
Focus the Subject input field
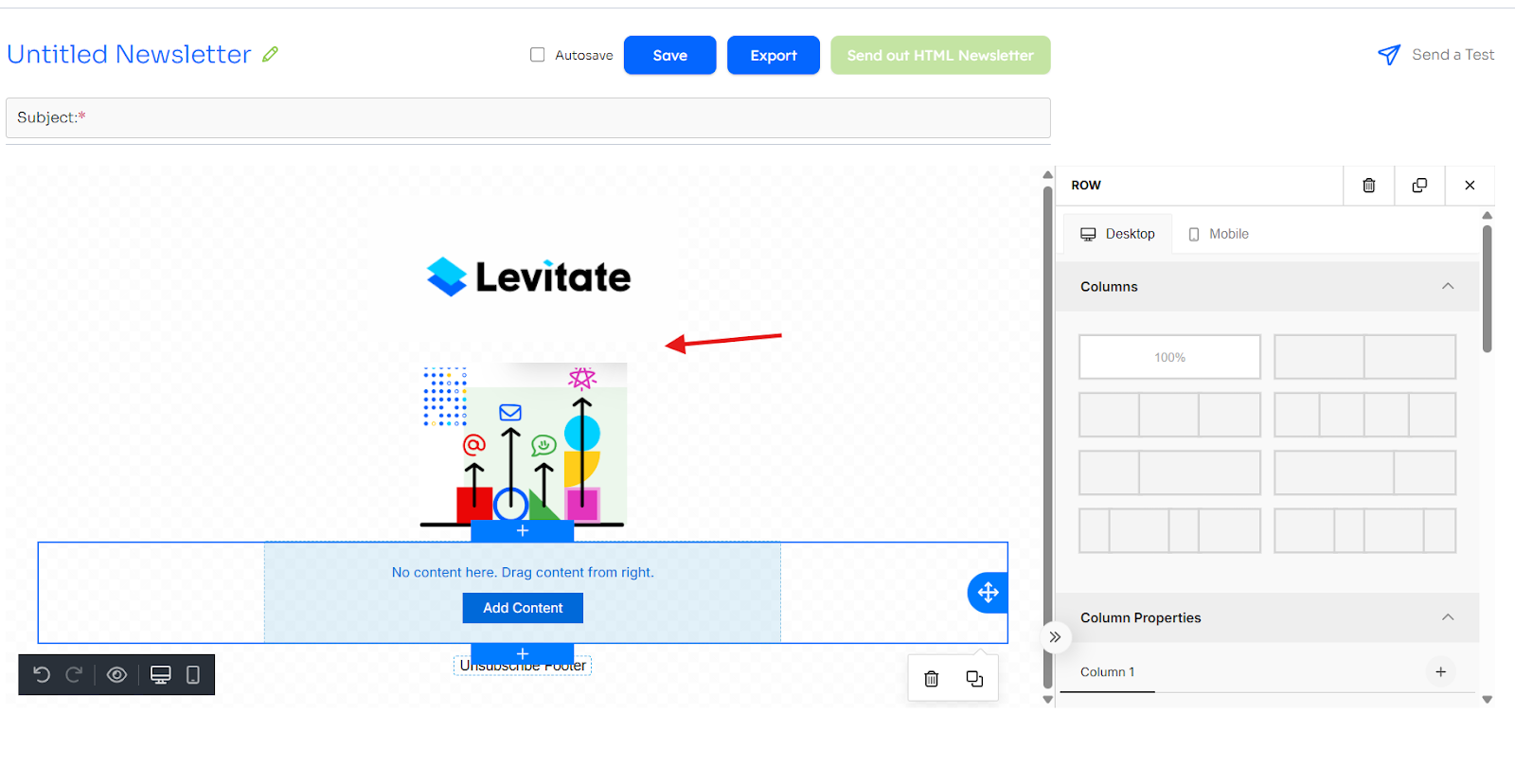(528, 117)
